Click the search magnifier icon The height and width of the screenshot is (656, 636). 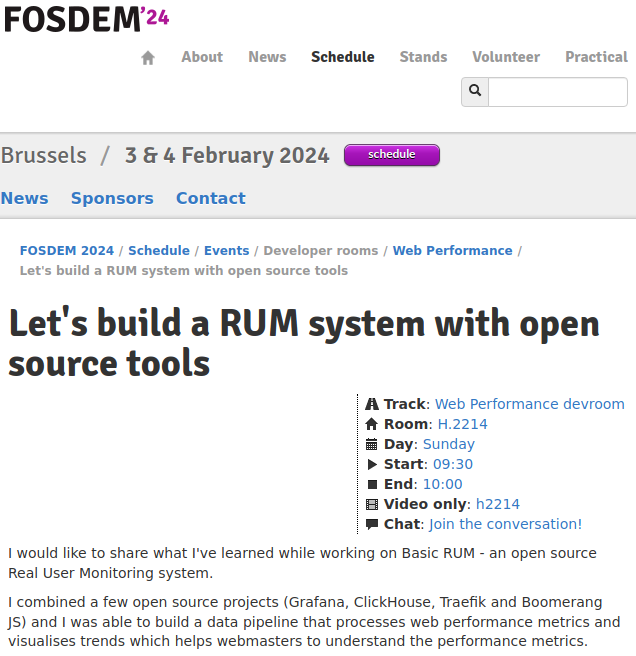click(475, 92)
